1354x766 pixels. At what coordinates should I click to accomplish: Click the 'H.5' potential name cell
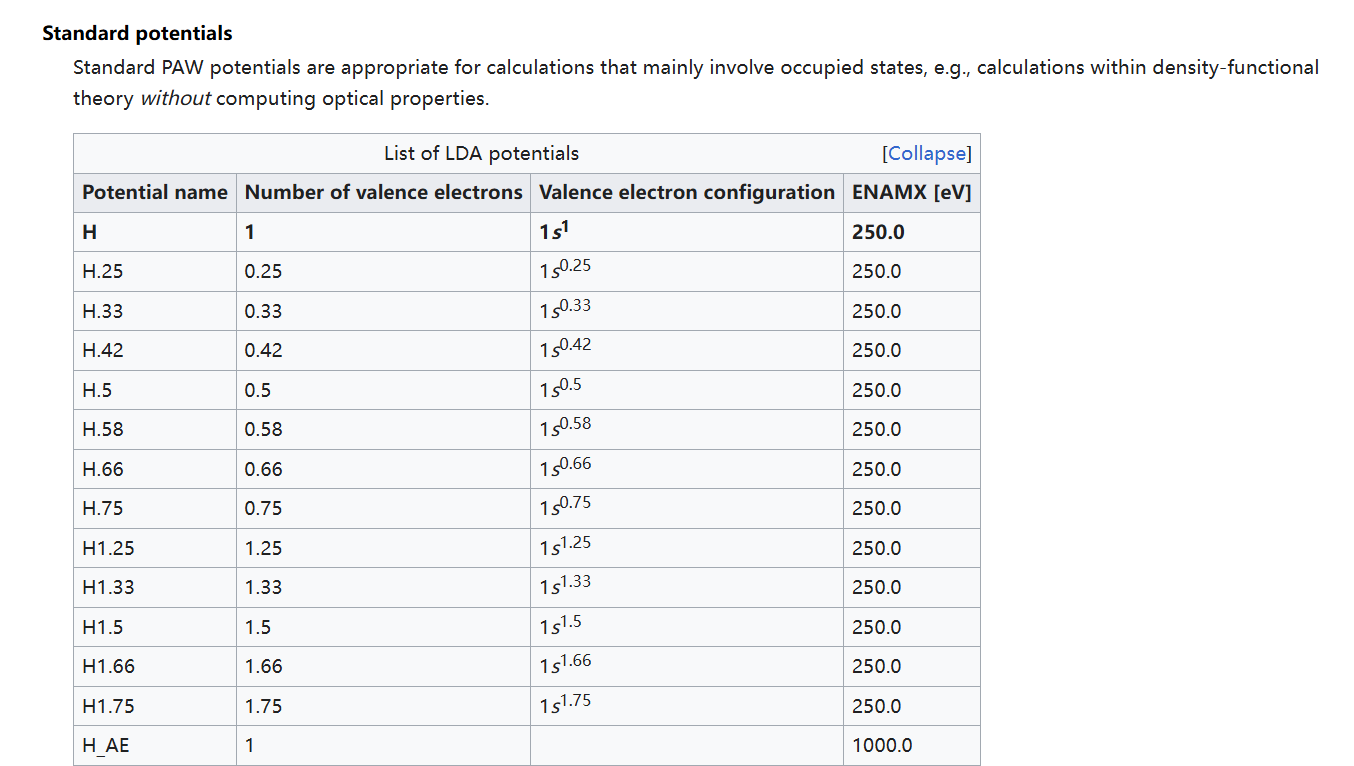[155, 390]
